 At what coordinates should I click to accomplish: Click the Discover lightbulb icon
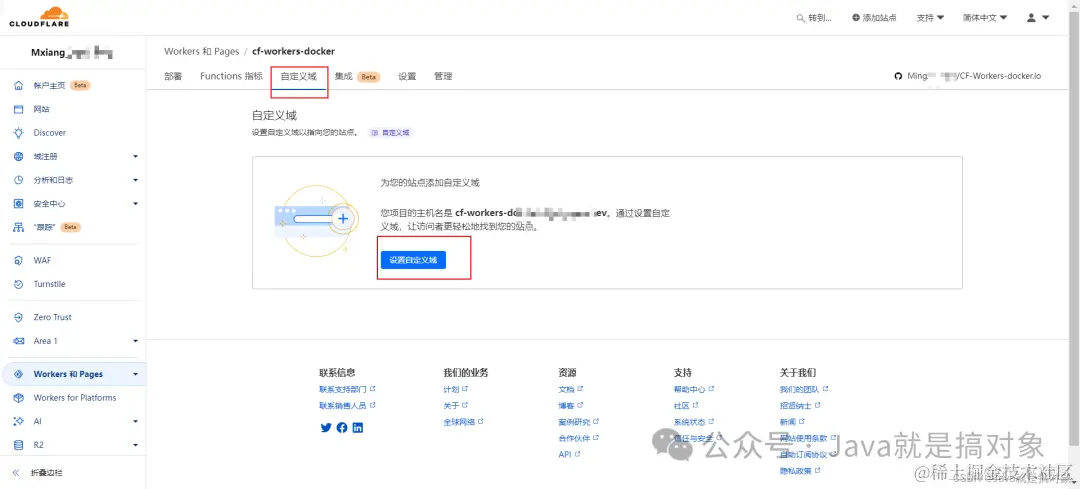tap(19, 132)
